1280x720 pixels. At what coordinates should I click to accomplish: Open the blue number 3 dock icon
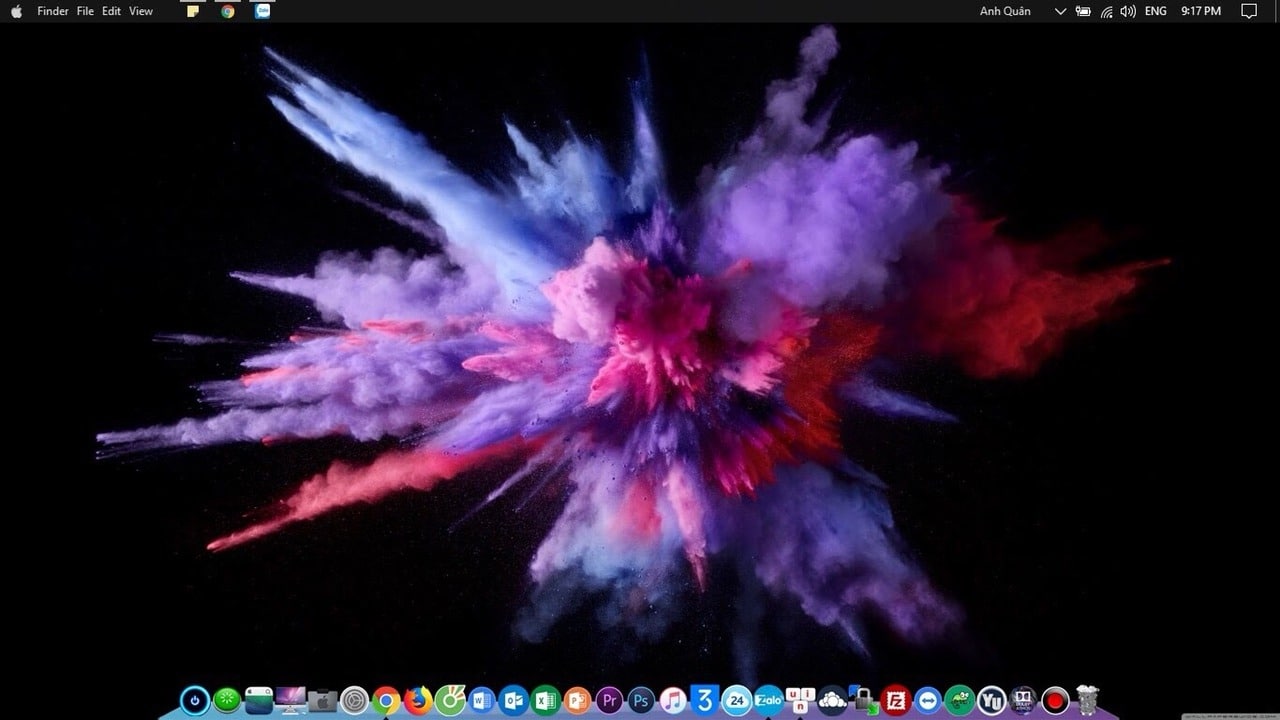click(705, 701)
